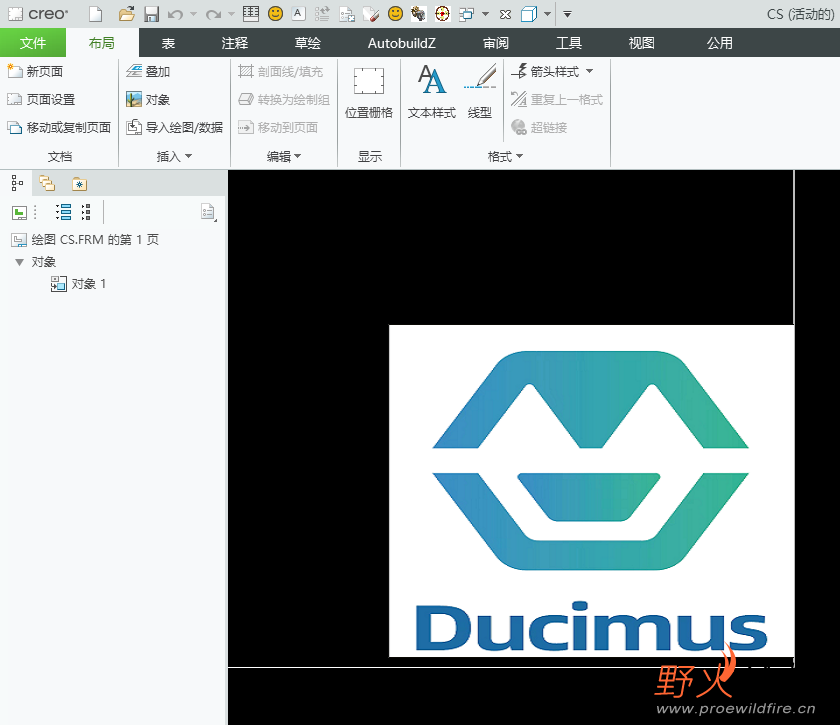Save the drawing with the floppy disk icon
840x725 pixels.
152,14
